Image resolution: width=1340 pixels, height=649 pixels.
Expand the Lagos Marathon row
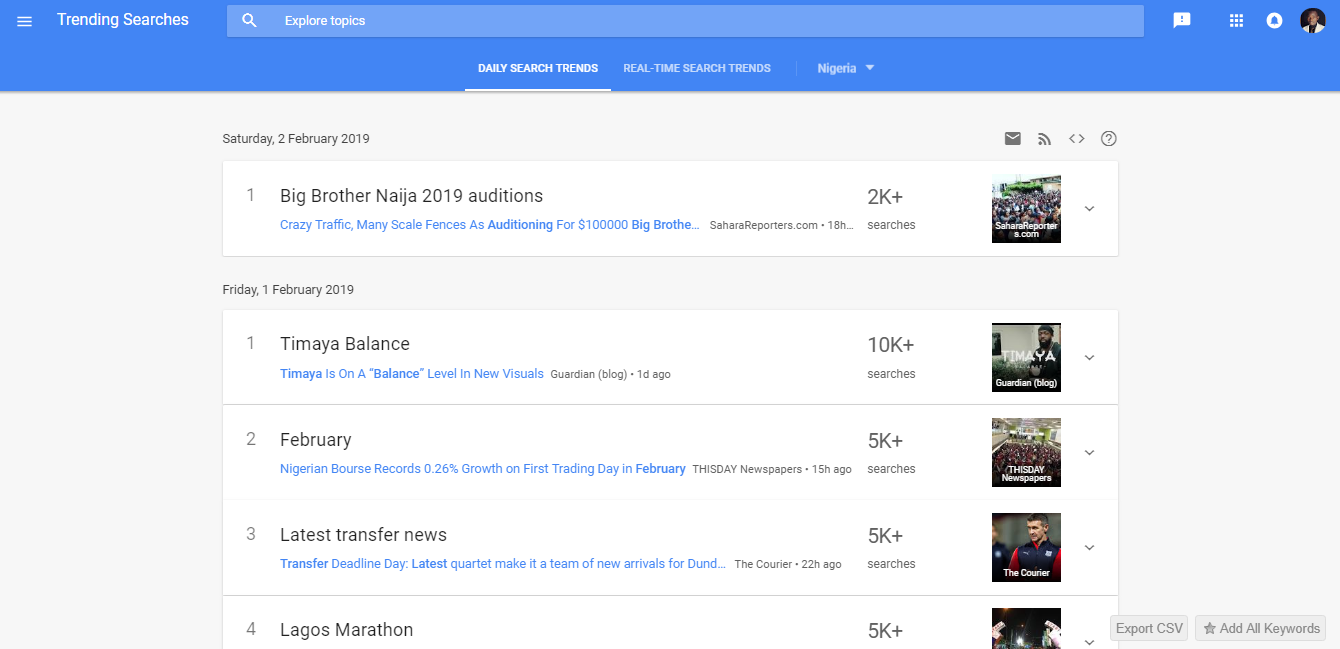click(1090, 641)
